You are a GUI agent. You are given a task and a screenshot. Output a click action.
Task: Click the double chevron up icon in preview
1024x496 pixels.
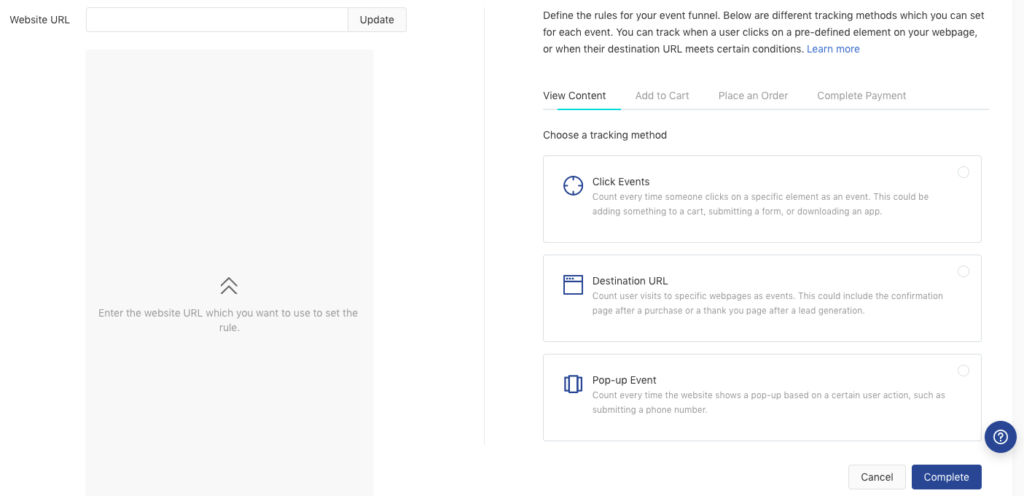(229, 285)
